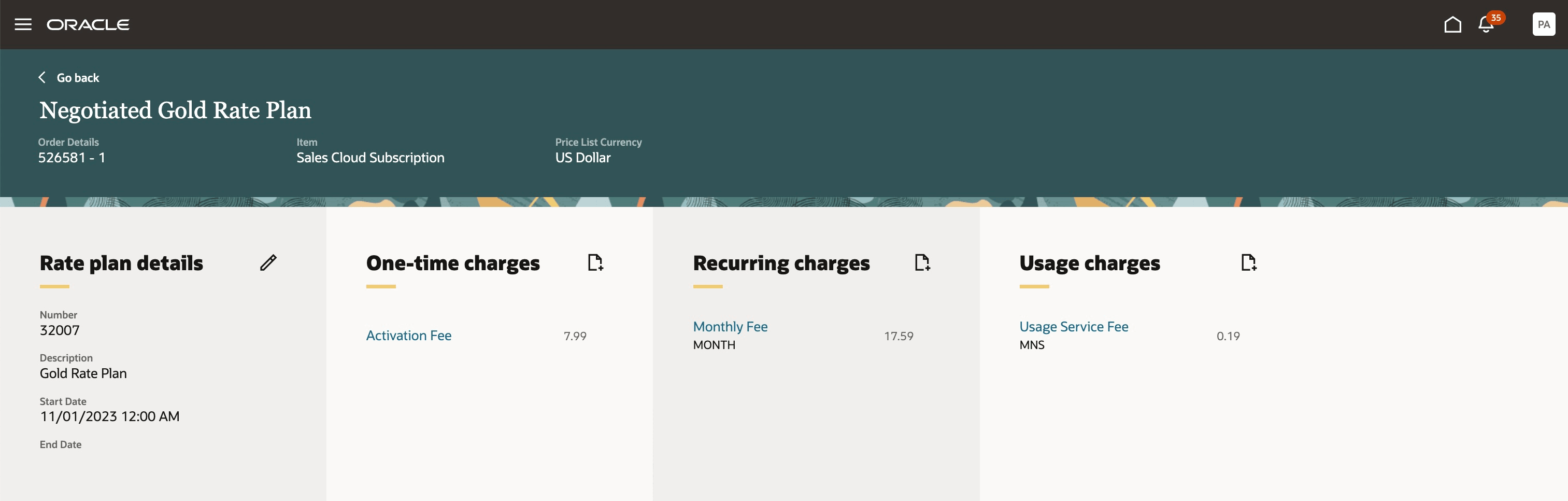Click the Recurring charges heading
The image size is (1568, 501).
click(781, 263)
